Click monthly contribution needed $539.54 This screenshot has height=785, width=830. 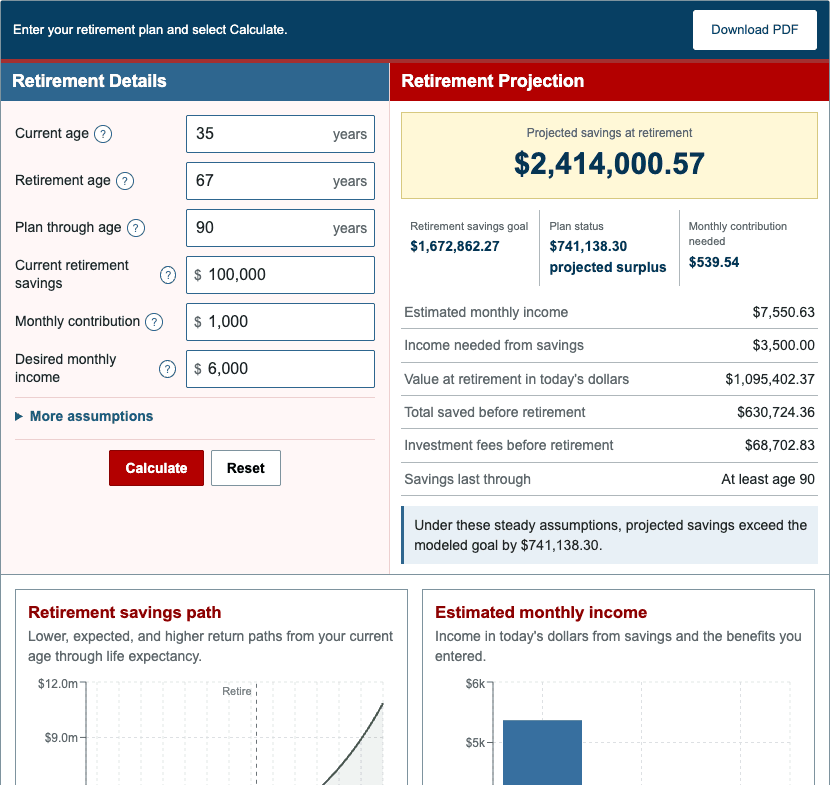coord(714,262)
